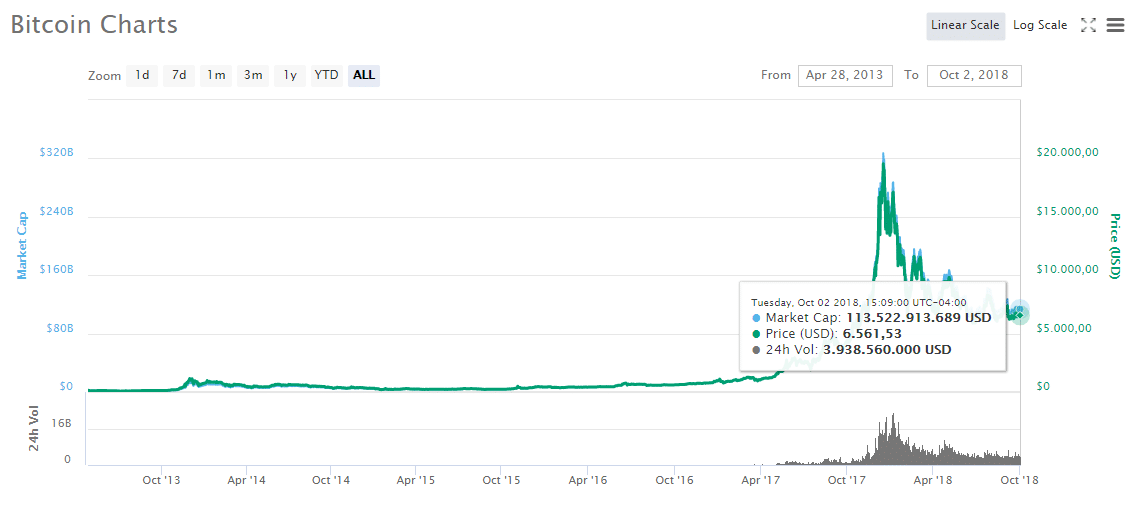Click the Apr '16 date label

(588, 480)
